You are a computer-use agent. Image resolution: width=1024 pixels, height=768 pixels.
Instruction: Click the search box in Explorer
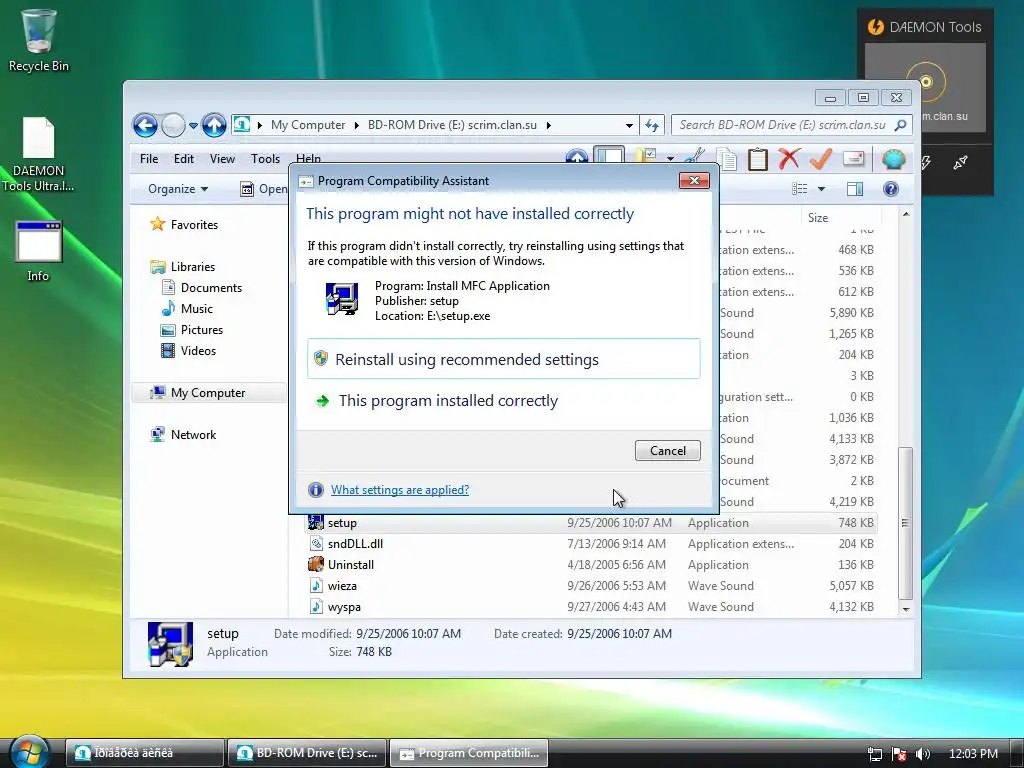784,125
